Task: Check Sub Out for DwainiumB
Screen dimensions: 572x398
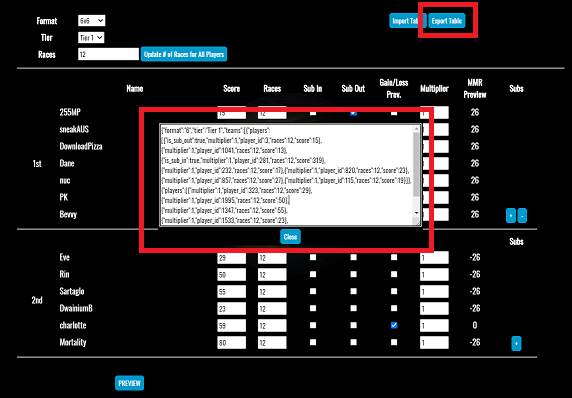Action: (x=353, y=308)
